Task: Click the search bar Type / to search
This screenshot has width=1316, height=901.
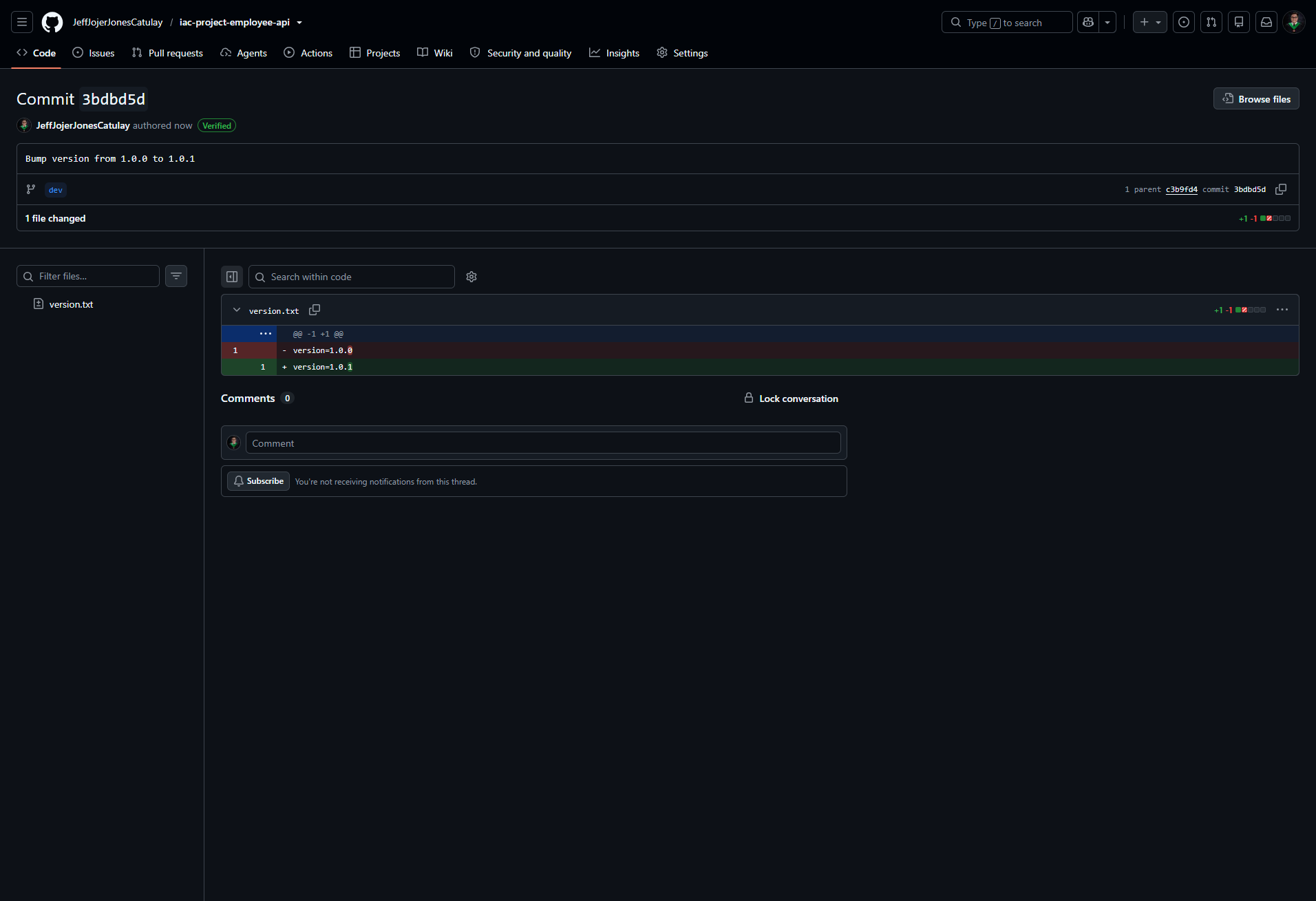Action: pos(1007,22)
